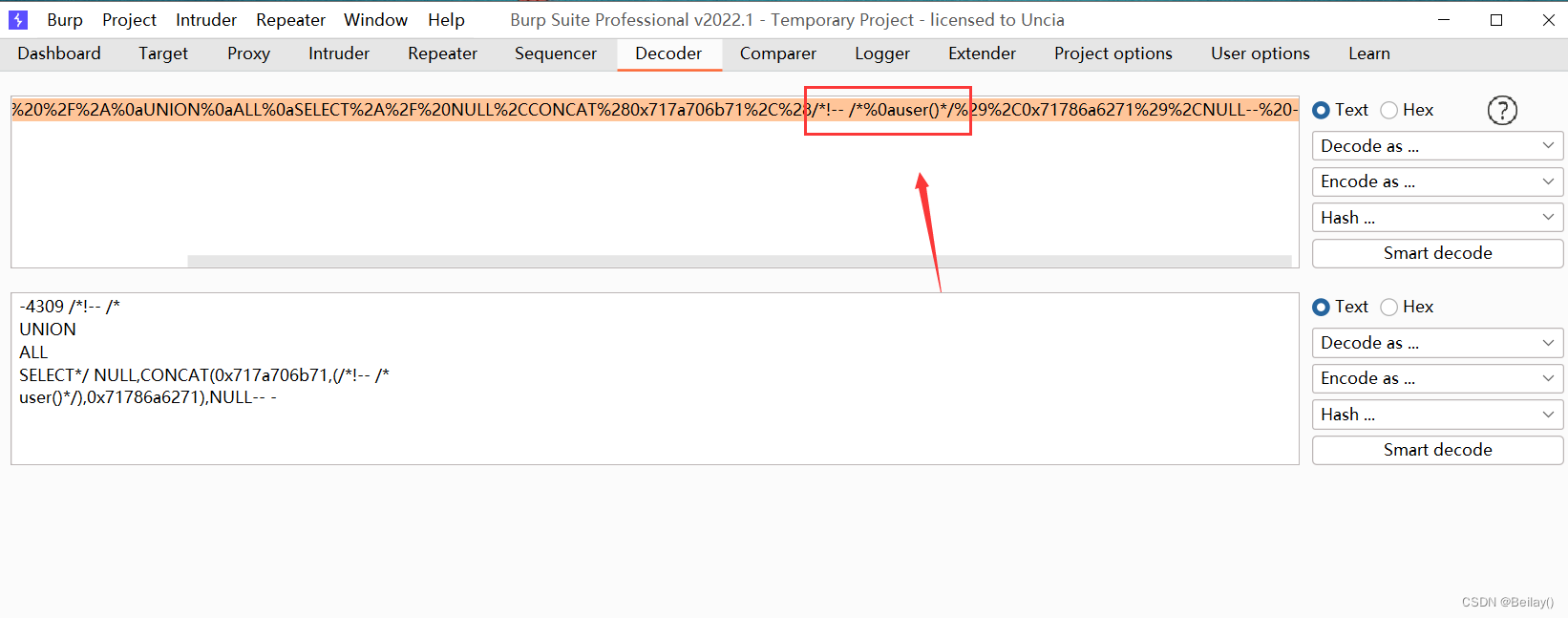
Task: Click Smart decode for the encoded input panel
Action: [1437, 253]
